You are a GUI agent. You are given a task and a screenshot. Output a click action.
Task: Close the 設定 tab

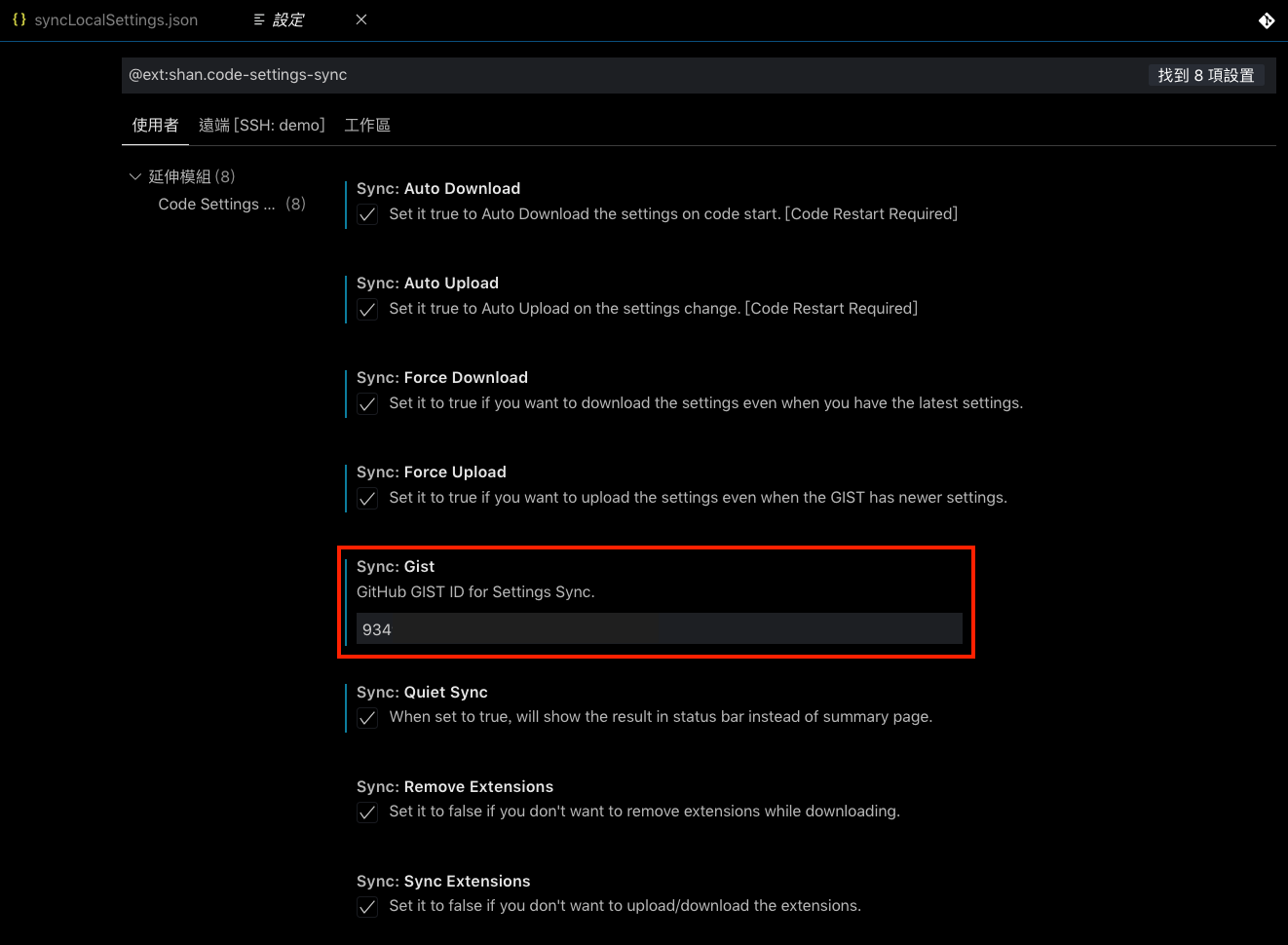(x=360, y=19)
